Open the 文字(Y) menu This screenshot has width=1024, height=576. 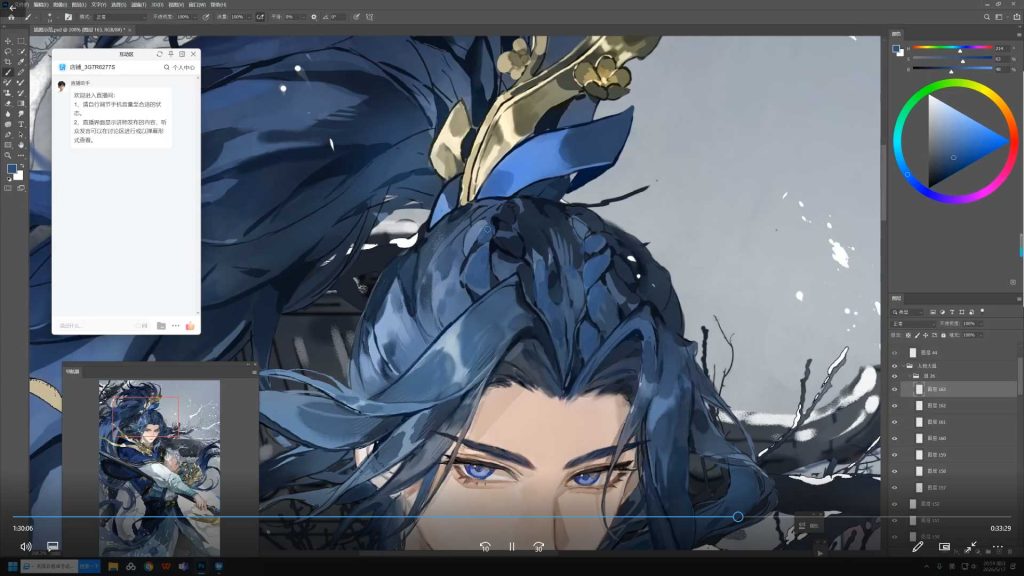[99, 5]
